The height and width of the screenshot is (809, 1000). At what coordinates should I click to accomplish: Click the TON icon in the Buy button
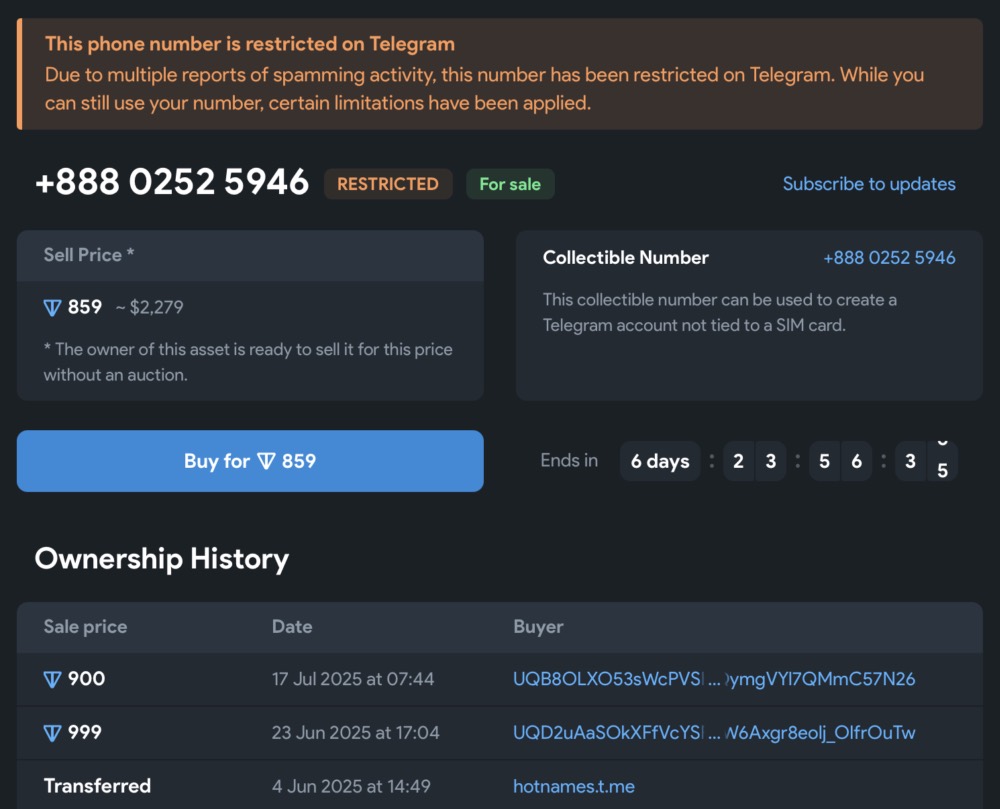266,461
